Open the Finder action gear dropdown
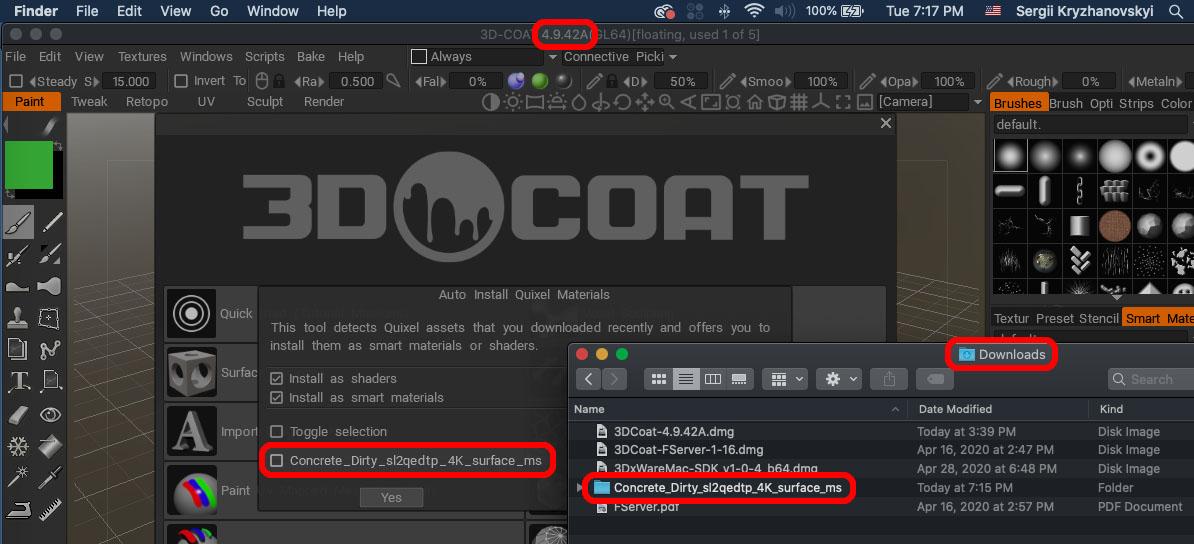The width and height of the screenshot is (1194, 544). (x=838, y=379)
